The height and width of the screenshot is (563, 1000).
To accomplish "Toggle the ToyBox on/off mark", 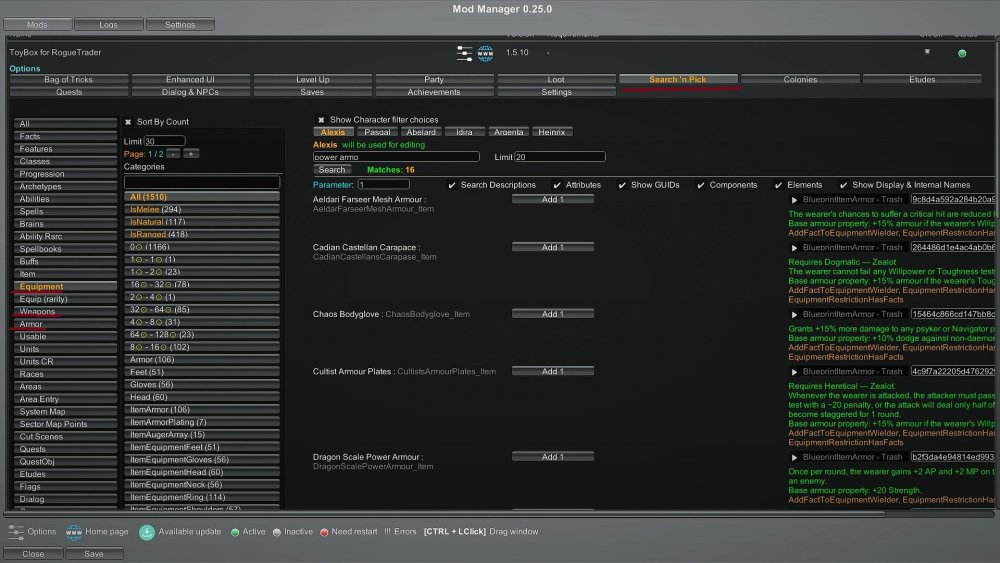I will (x=926, y=52).
